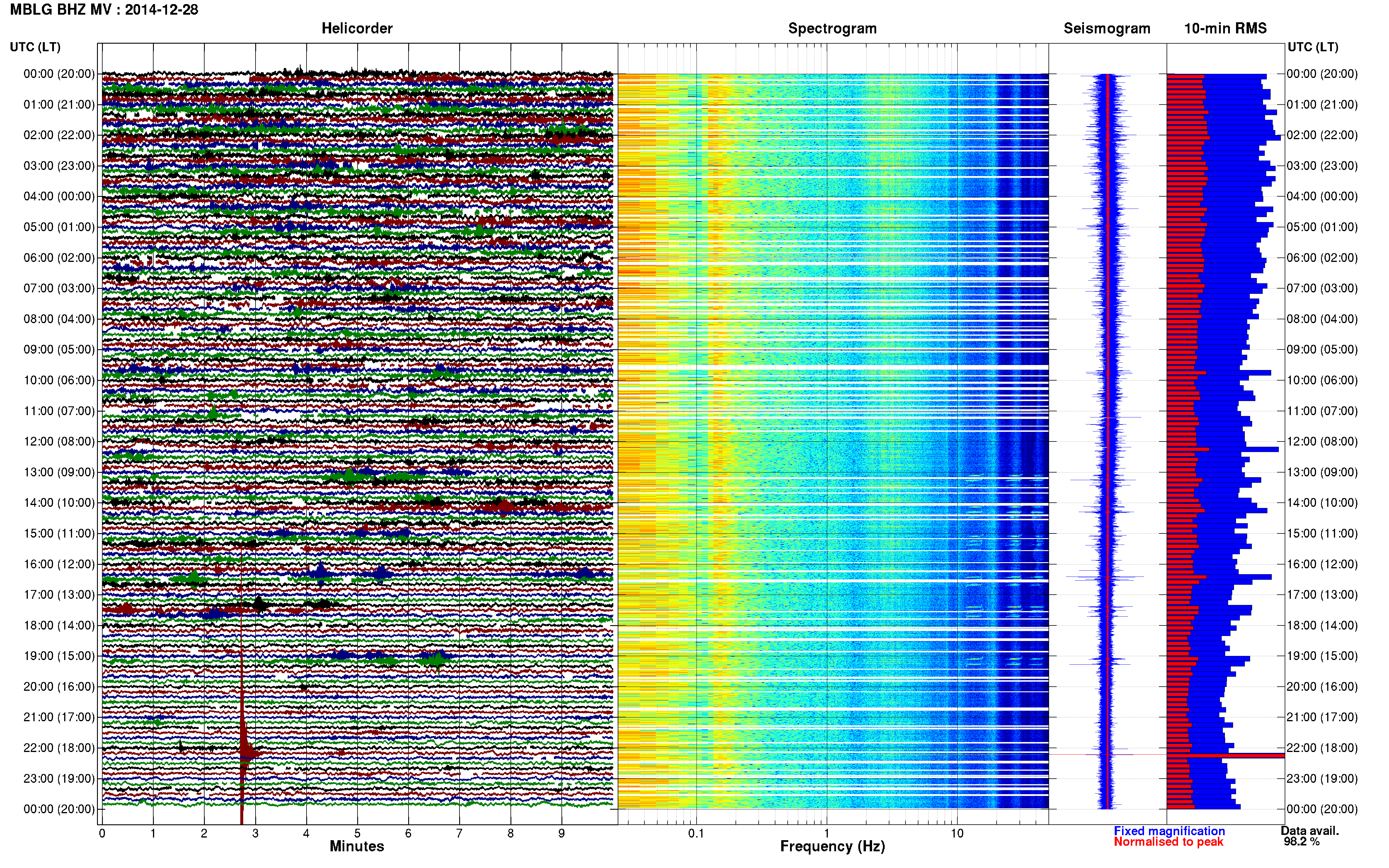Click the 'Fixed magnification' legend text
The height and width of the screenshot is (868, 1389).
(1169, 831)
